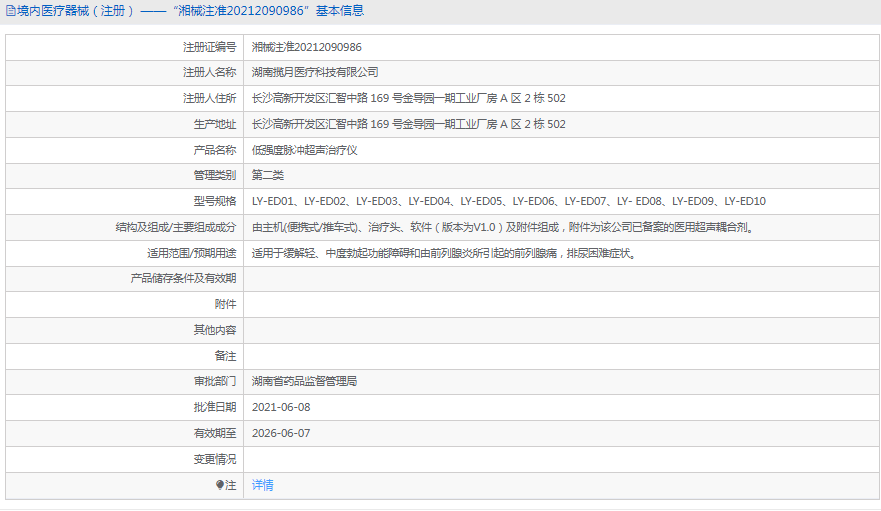Click the 管理类别 label
The width and height of the screenshot is (881, 511).
tap(215, 175)
